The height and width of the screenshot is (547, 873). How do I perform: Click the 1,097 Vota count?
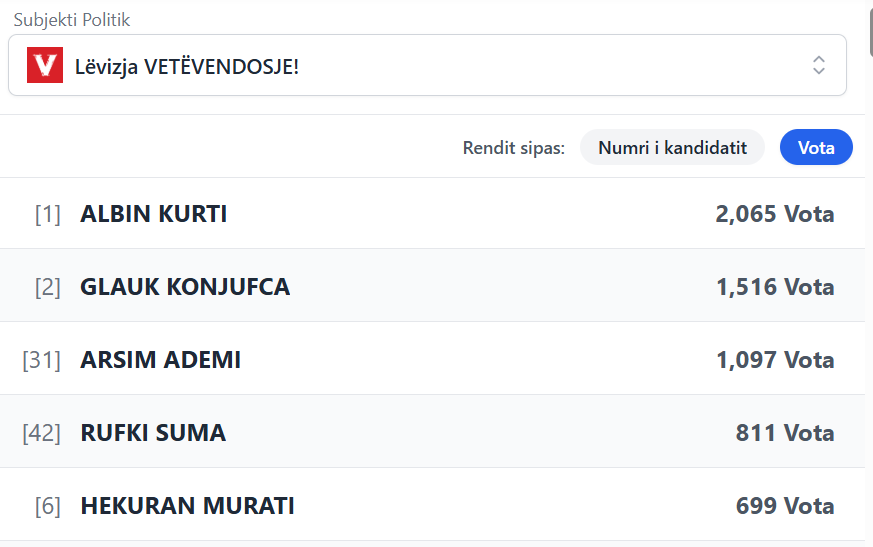775,360
